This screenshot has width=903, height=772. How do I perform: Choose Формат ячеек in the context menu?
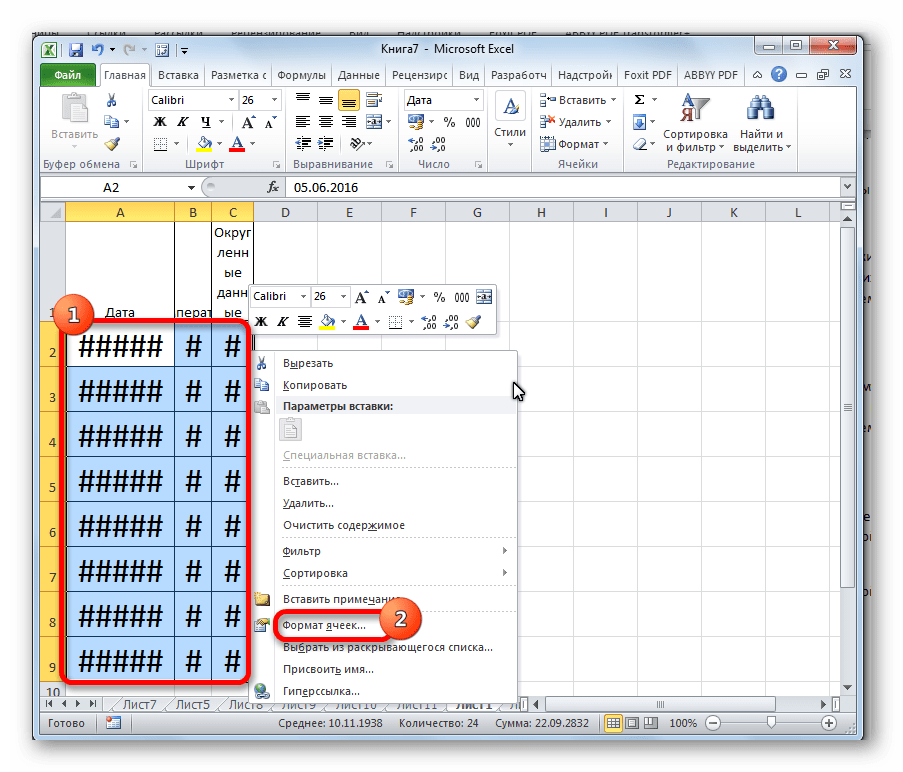pyautogui.click(x=324, y=625)
